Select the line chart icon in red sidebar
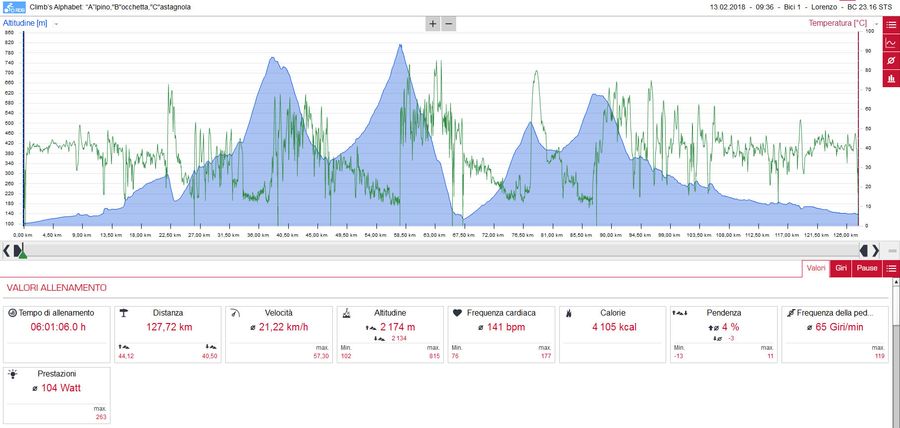The height and width of the screenshot is (428, 900). pyautogui.click(x=891, y=42)
